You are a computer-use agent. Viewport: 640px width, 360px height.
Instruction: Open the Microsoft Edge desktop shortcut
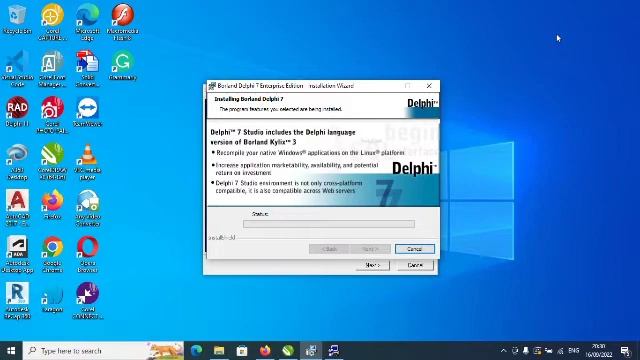pyautogui.click(x=87, y=22)
